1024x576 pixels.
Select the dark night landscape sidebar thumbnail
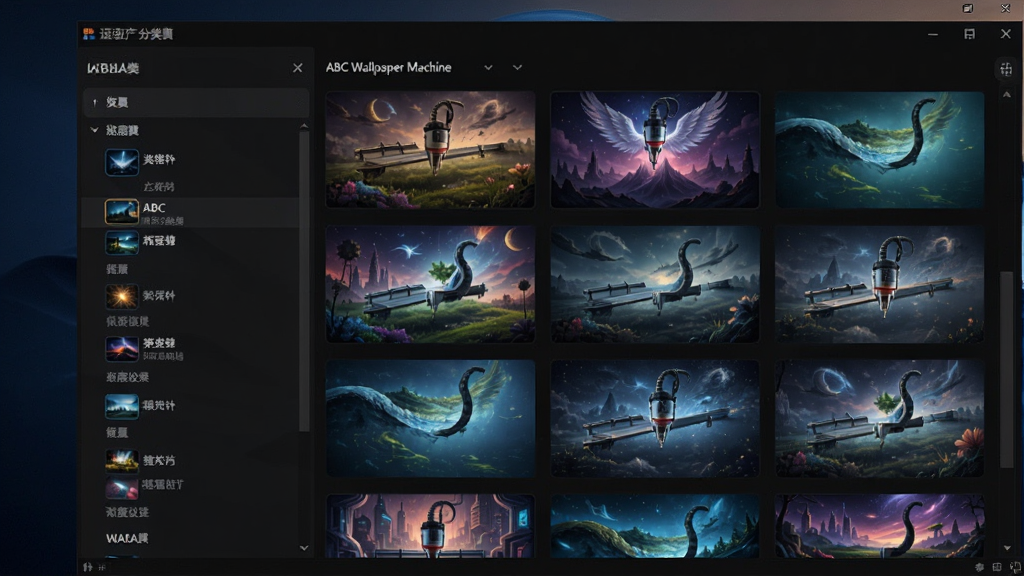click(x=122, y=242)
